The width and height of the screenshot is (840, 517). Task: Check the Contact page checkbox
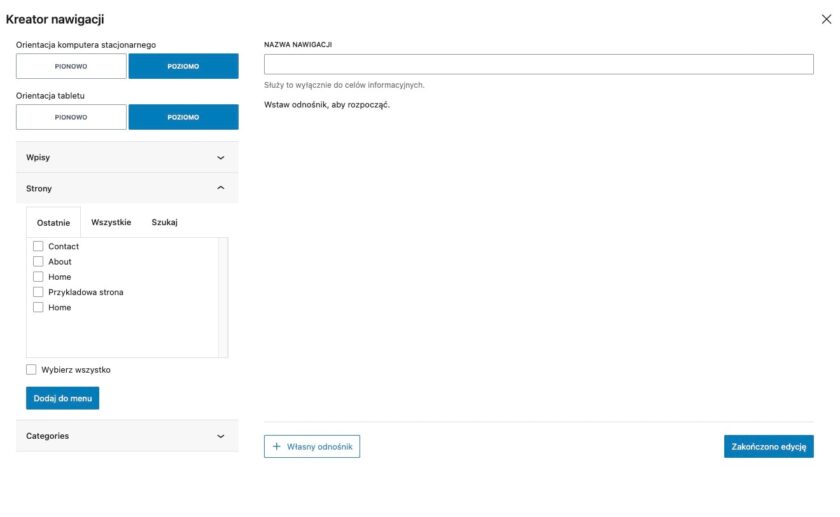coord(38,246)
